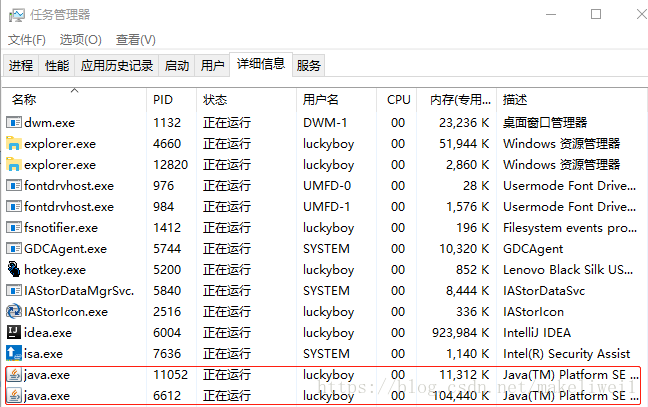Minimize the Task Manager window

click(551, 14)
